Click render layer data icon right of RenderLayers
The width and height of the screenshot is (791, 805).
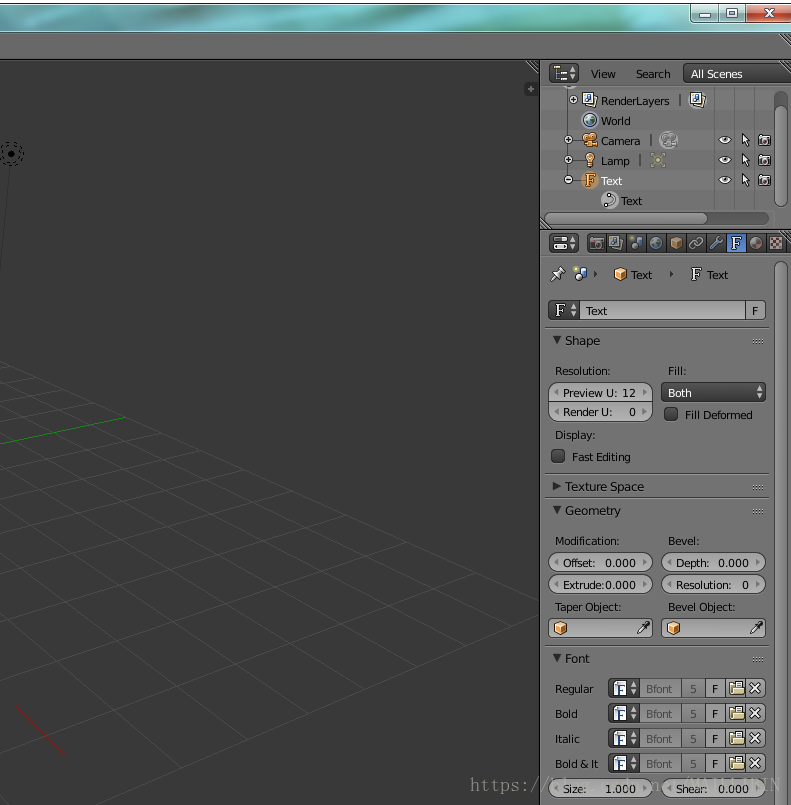[x=697, y=100]
